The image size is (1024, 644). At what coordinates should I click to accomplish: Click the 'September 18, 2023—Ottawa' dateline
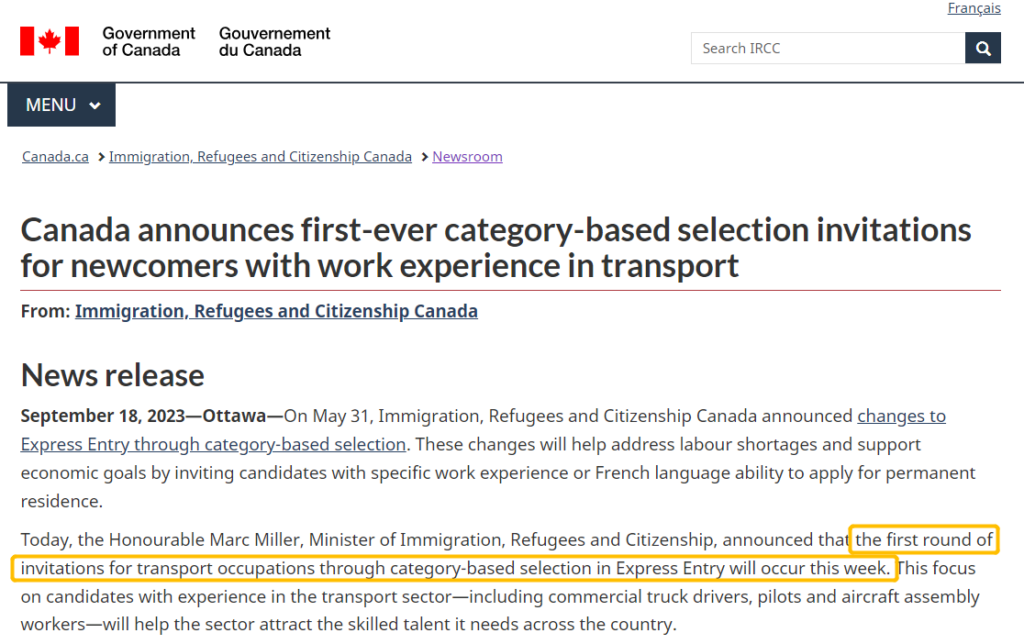(x=143, y=416)
